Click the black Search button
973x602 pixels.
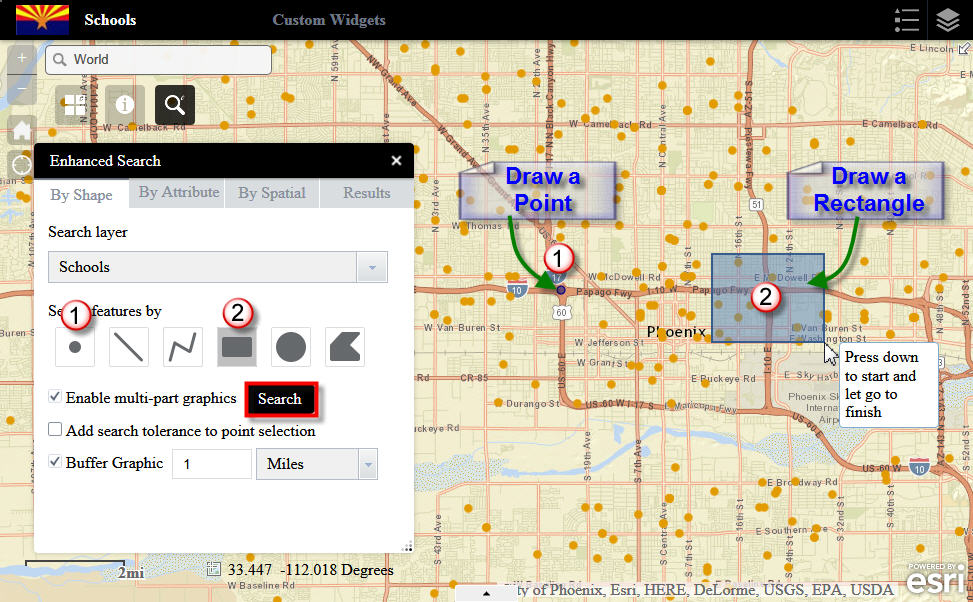point(281,399)
